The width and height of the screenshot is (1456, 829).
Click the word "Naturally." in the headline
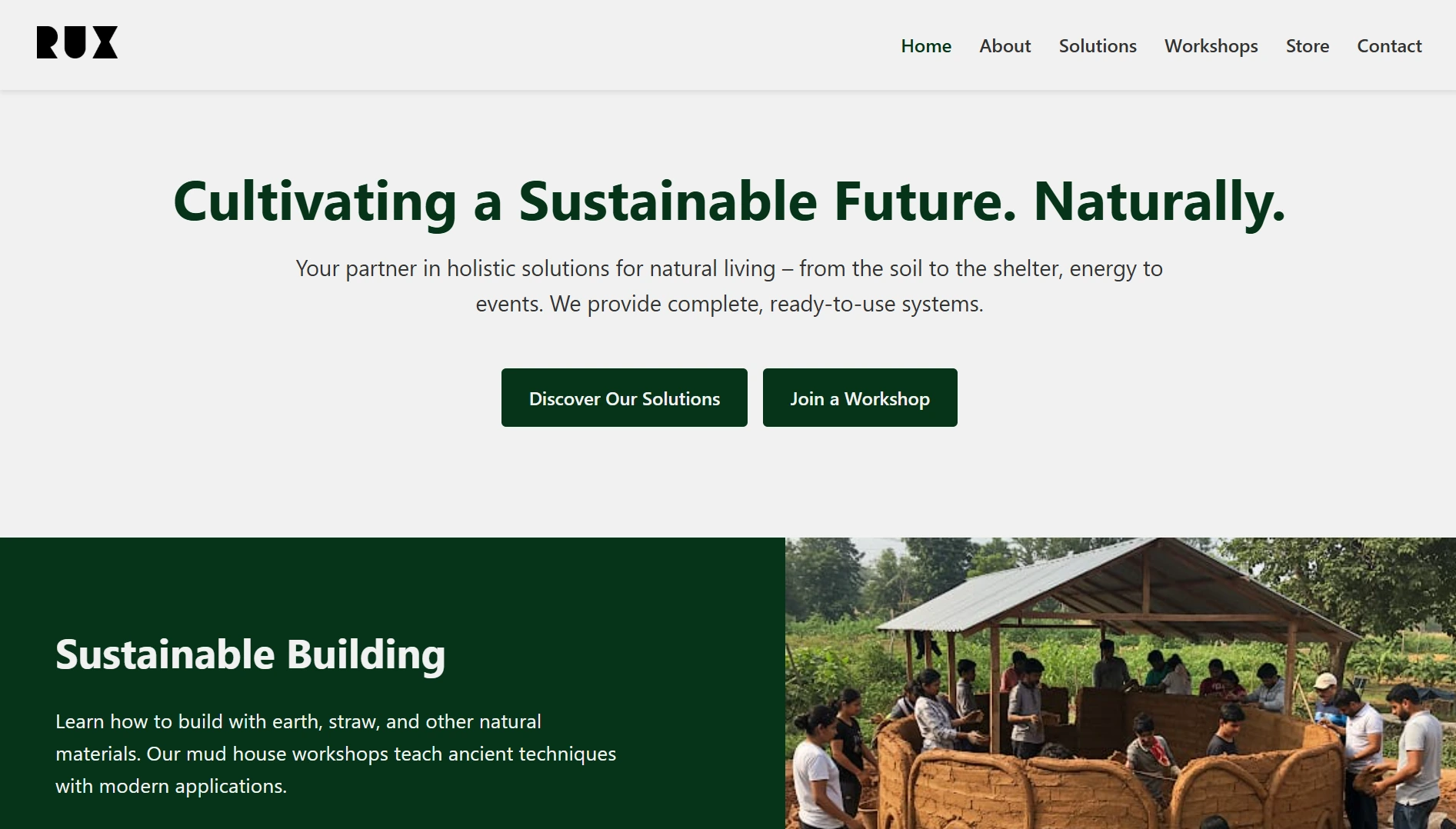tap(1159, 201)
